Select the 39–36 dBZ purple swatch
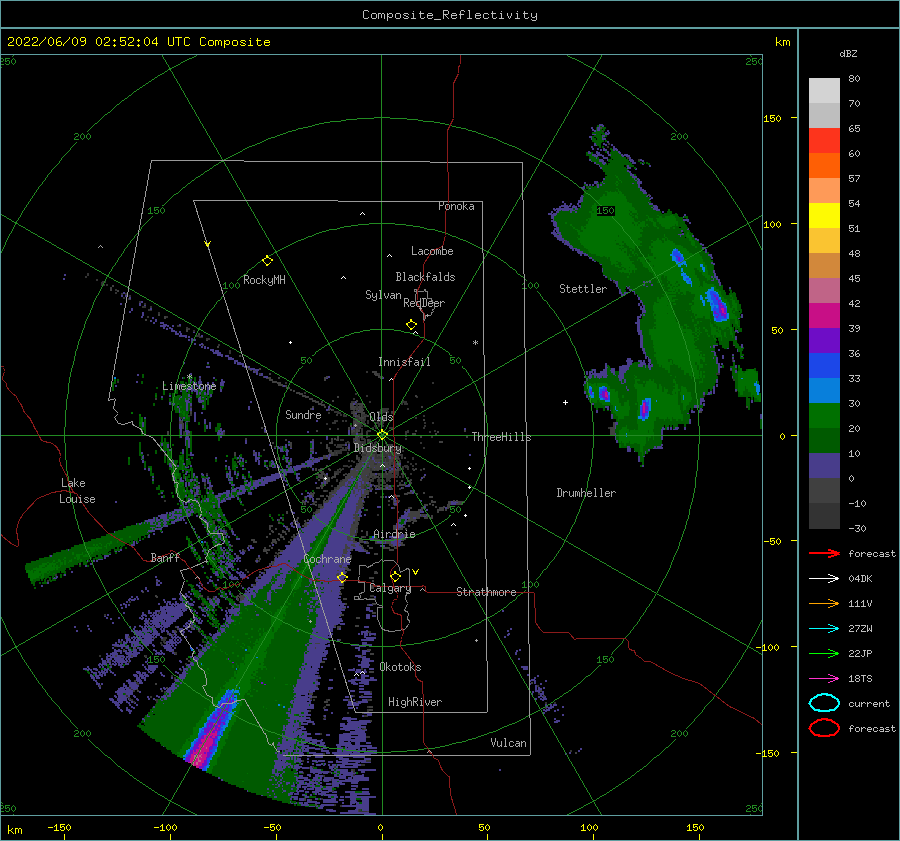 pos(824,341)
